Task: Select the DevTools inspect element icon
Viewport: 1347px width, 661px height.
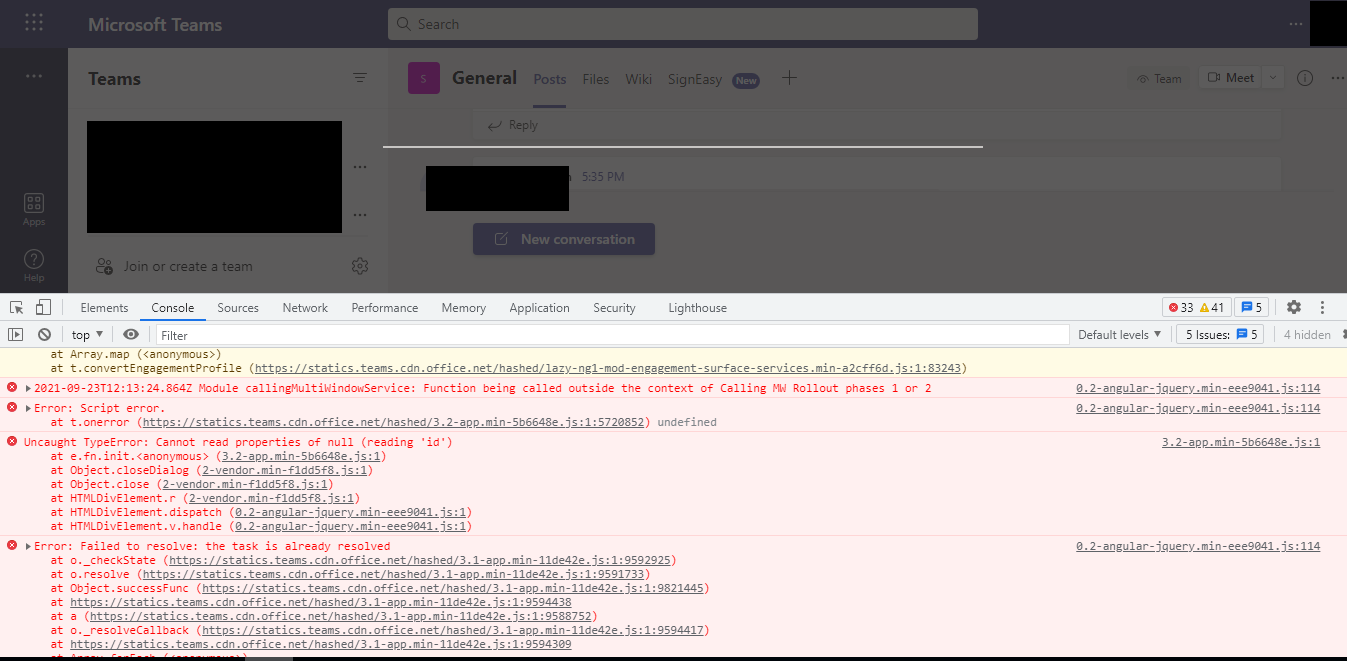Action: [17, 307]
